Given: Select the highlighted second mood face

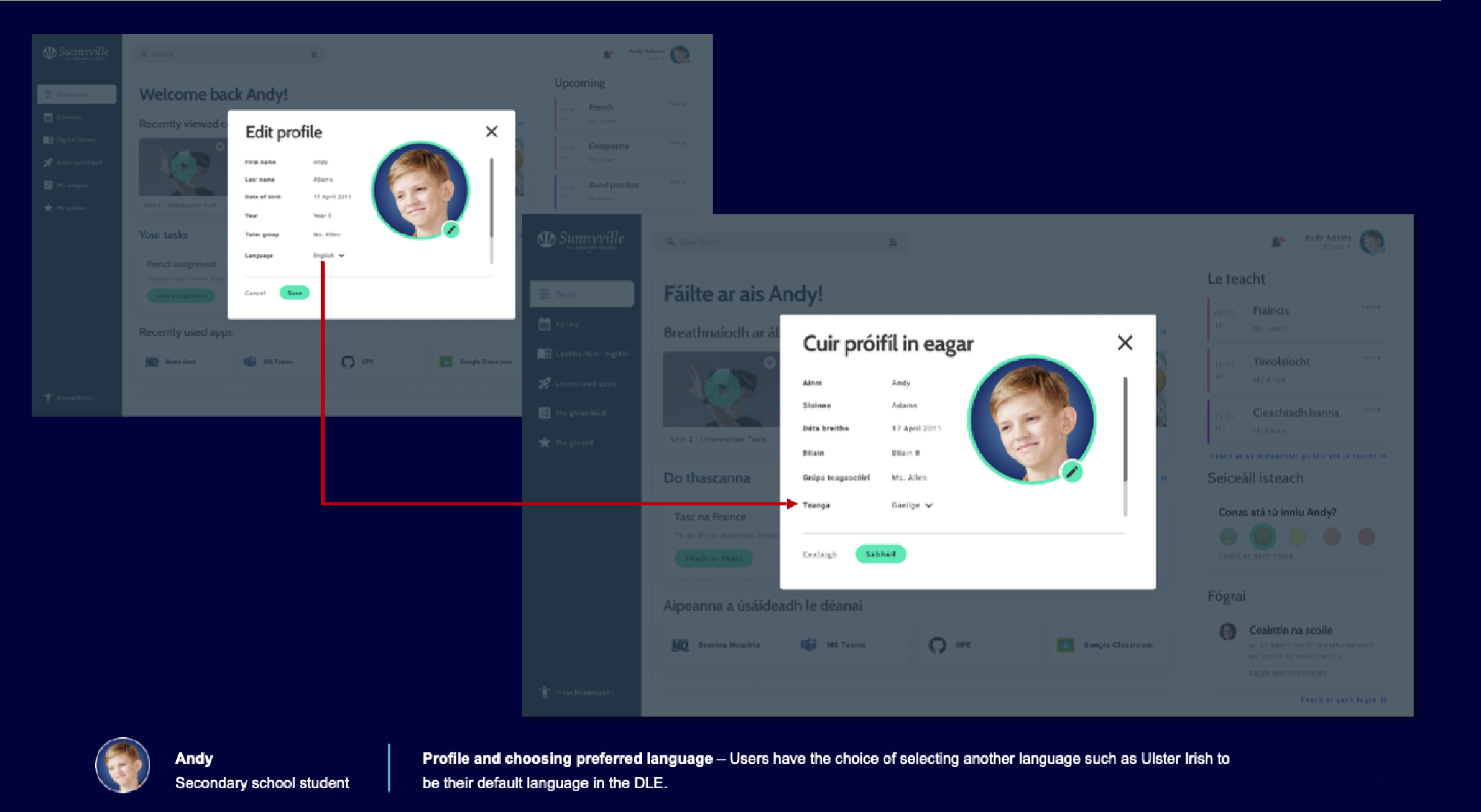Looking at the screenshot, I should coord(1263,536).
